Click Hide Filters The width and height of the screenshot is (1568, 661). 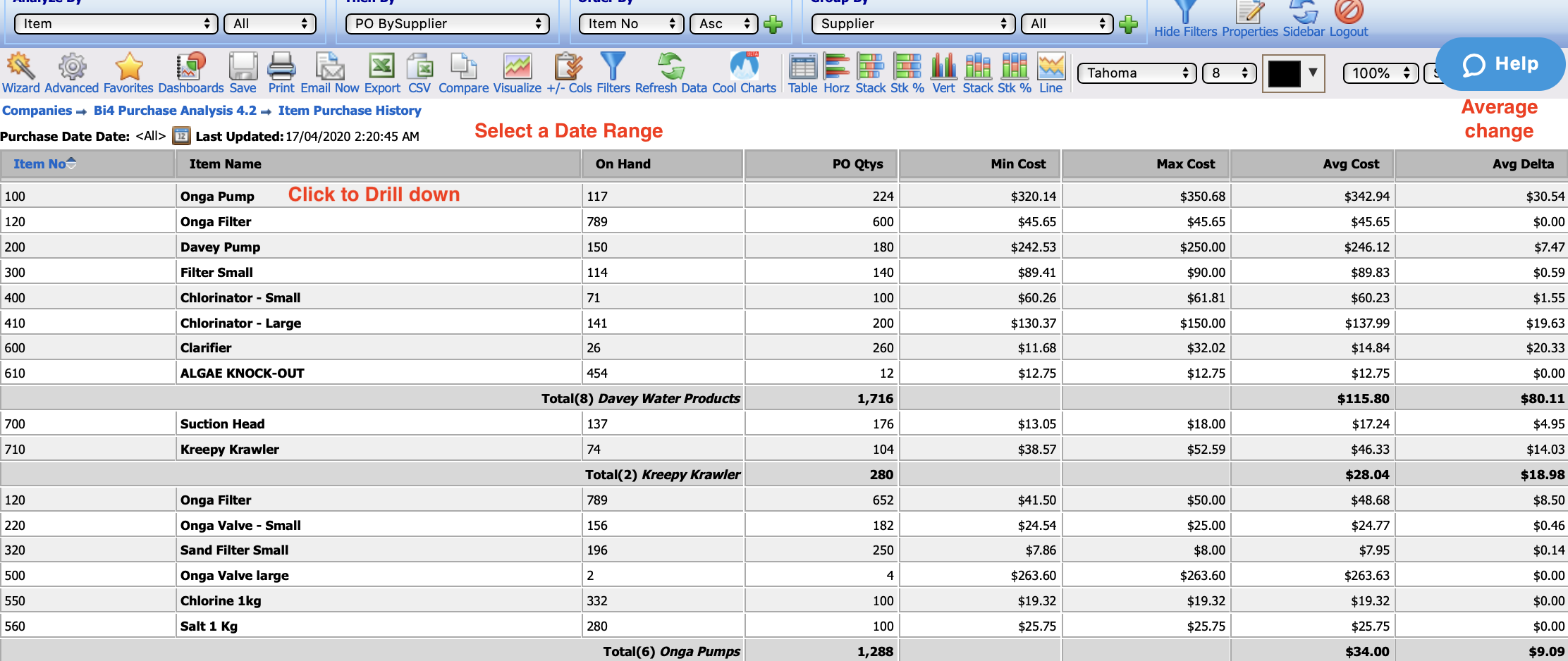click(x=1185, y=20)
